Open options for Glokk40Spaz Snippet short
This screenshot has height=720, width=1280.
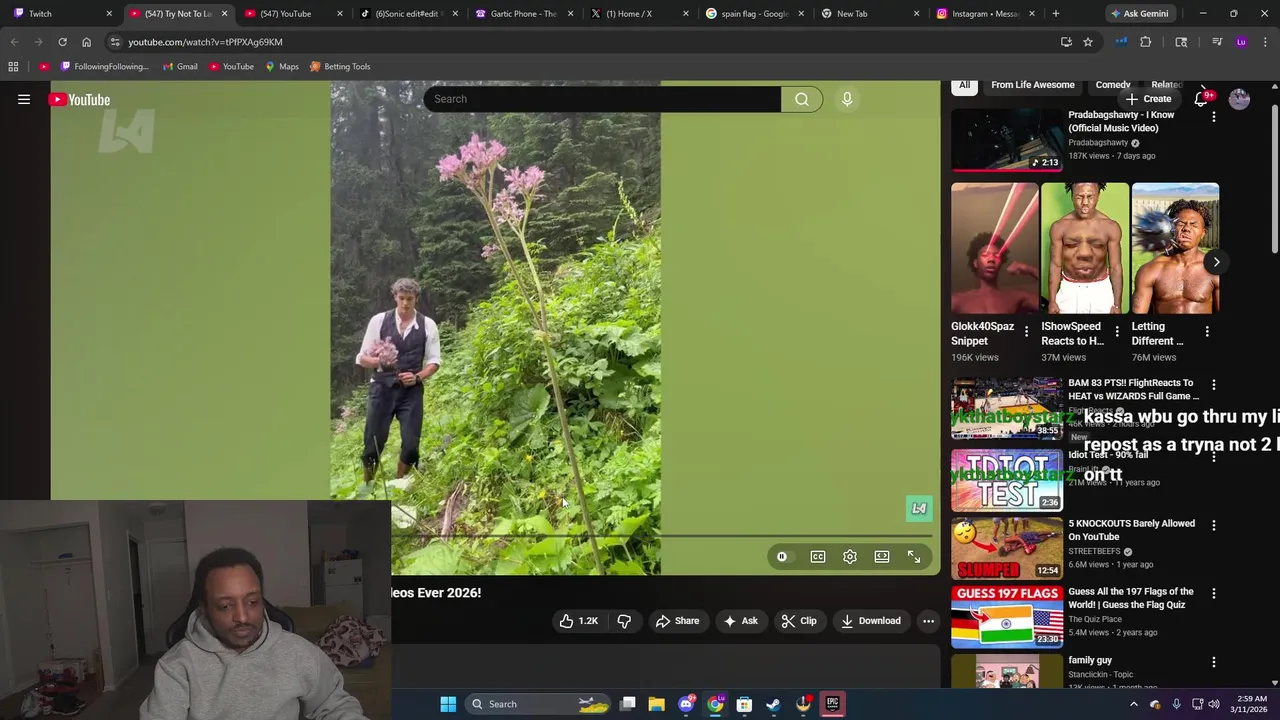[x=1026, y=331]
